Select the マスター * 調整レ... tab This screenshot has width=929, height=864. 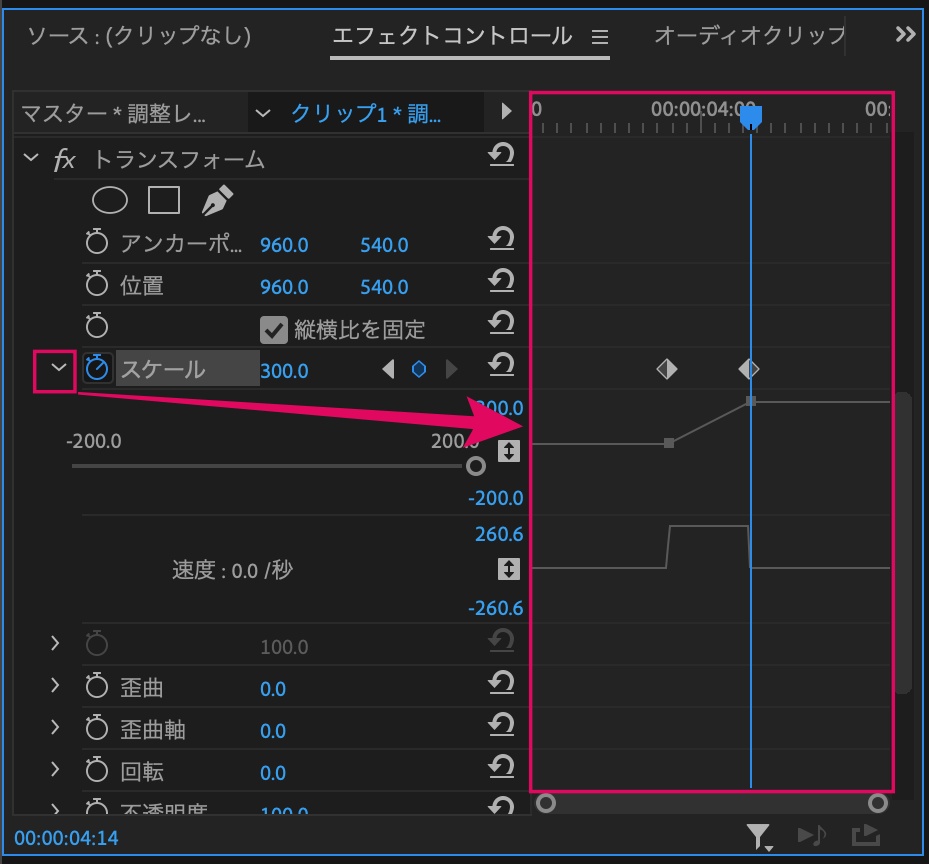tap(113, 113)
